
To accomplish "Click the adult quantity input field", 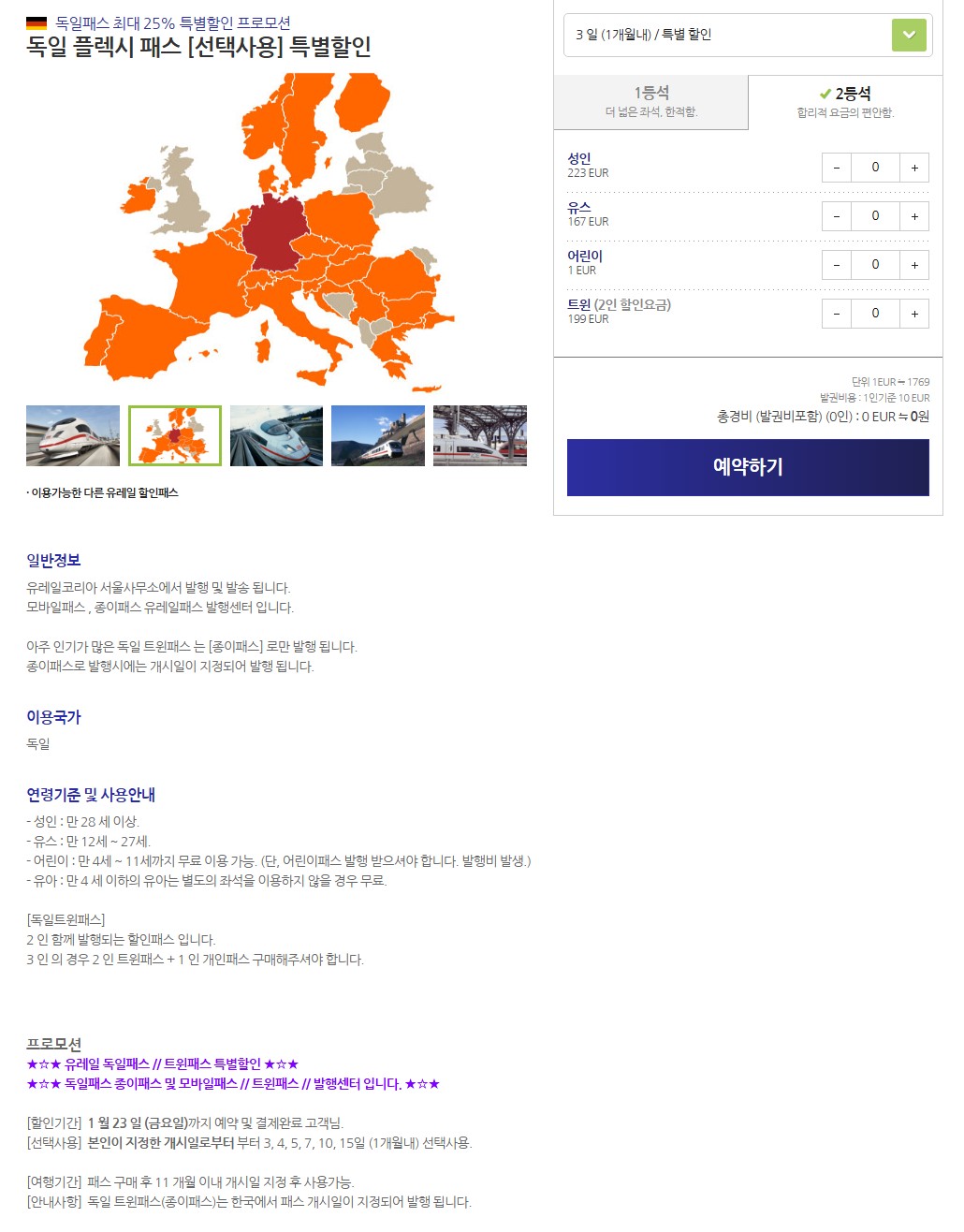I will [x=875, y=168].
